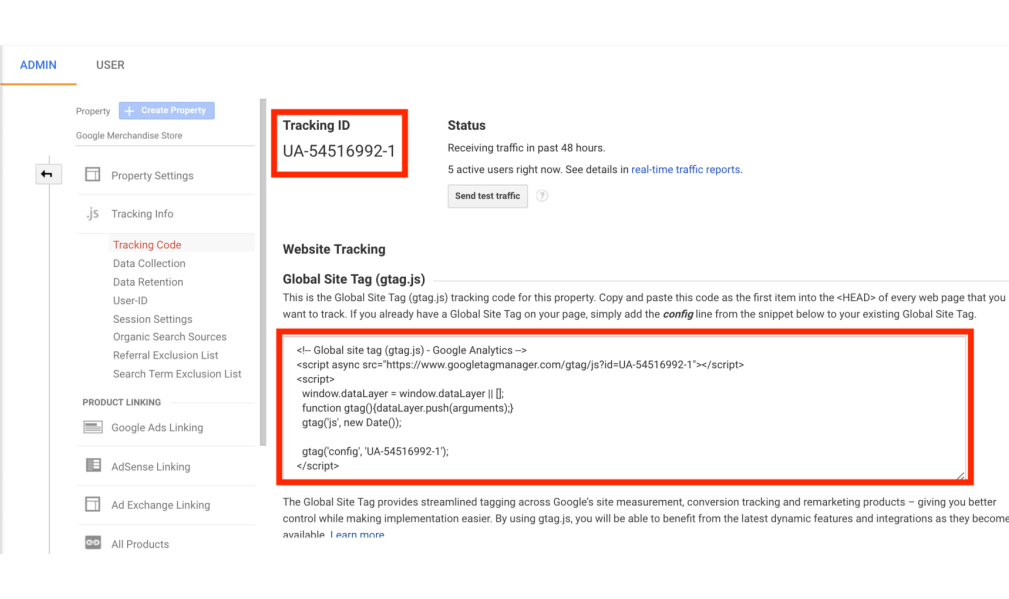Open the real-time traffic reports link
1009x599 pixels.
click(x=685, y=170)
